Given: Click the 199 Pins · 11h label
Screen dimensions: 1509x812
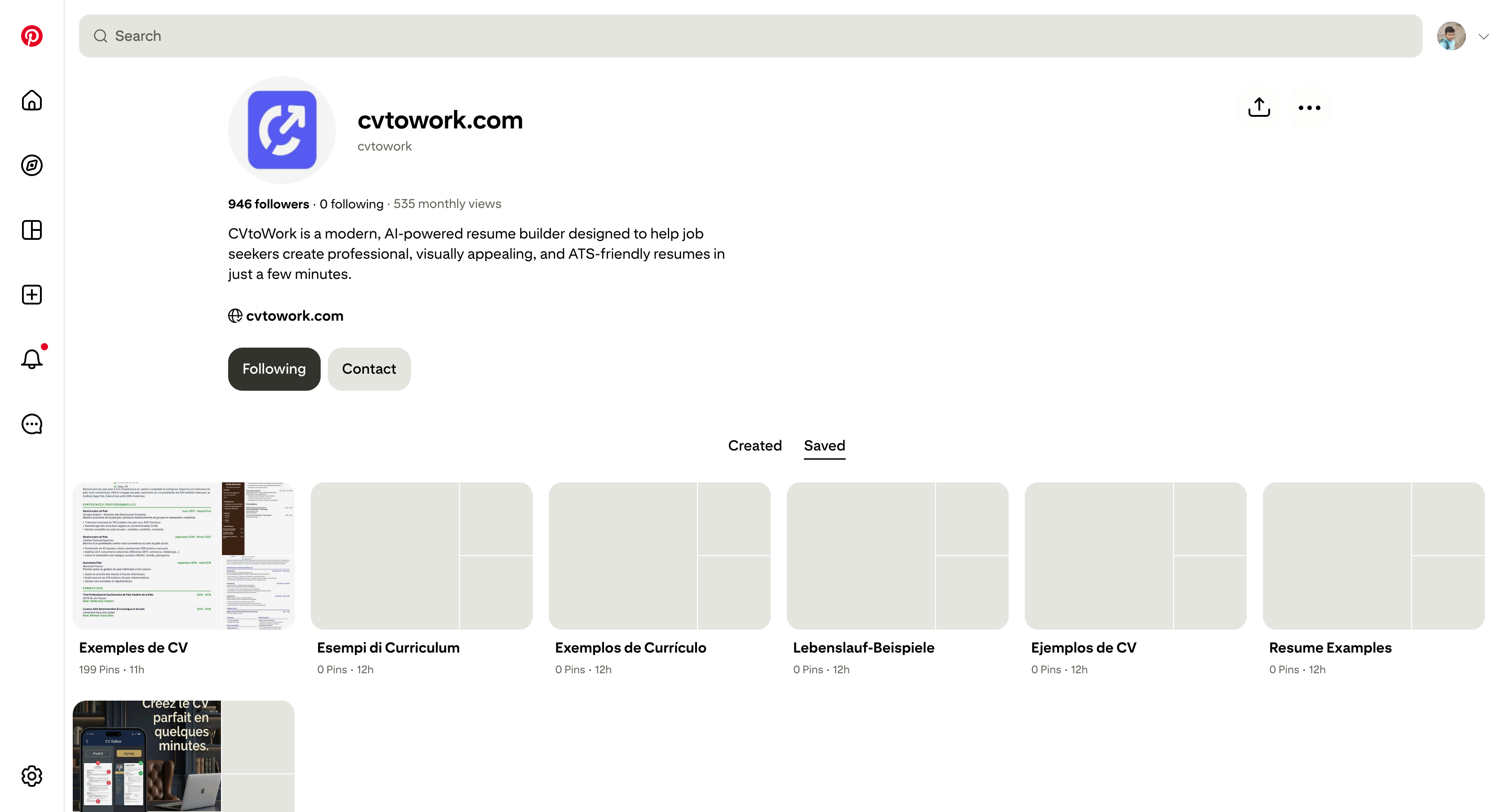Looking at the screenshot, I should point(112,670).
